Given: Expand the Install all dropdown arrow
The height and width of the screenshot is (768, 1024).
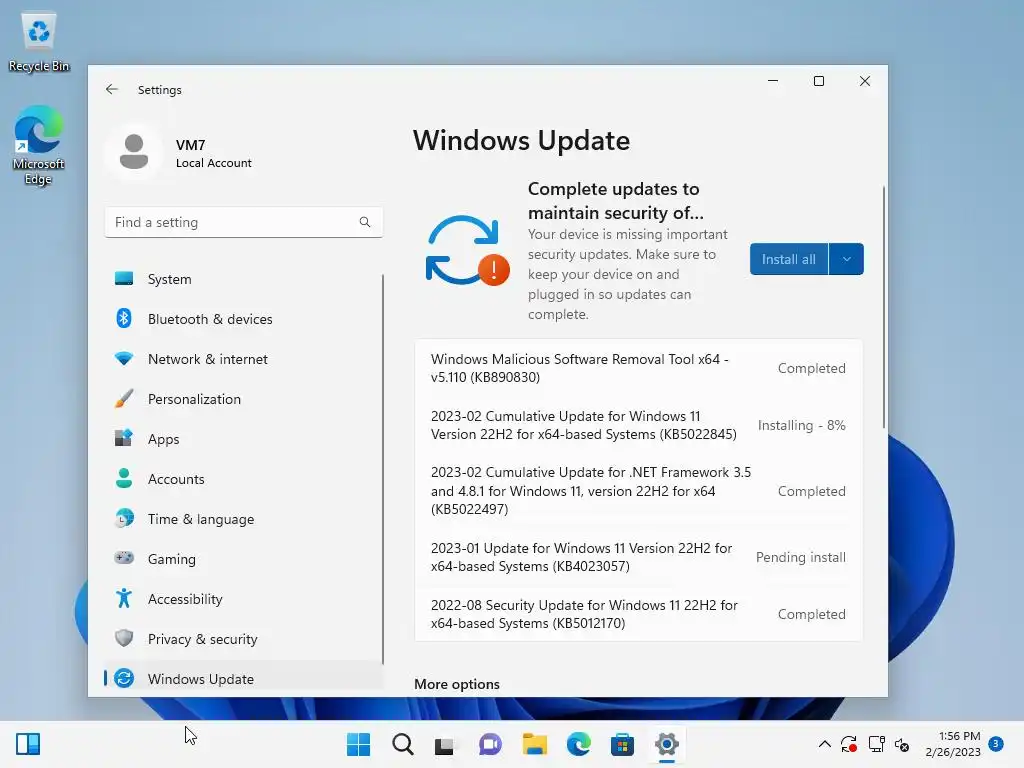Looking at the screenshot, I should [846, 259].
